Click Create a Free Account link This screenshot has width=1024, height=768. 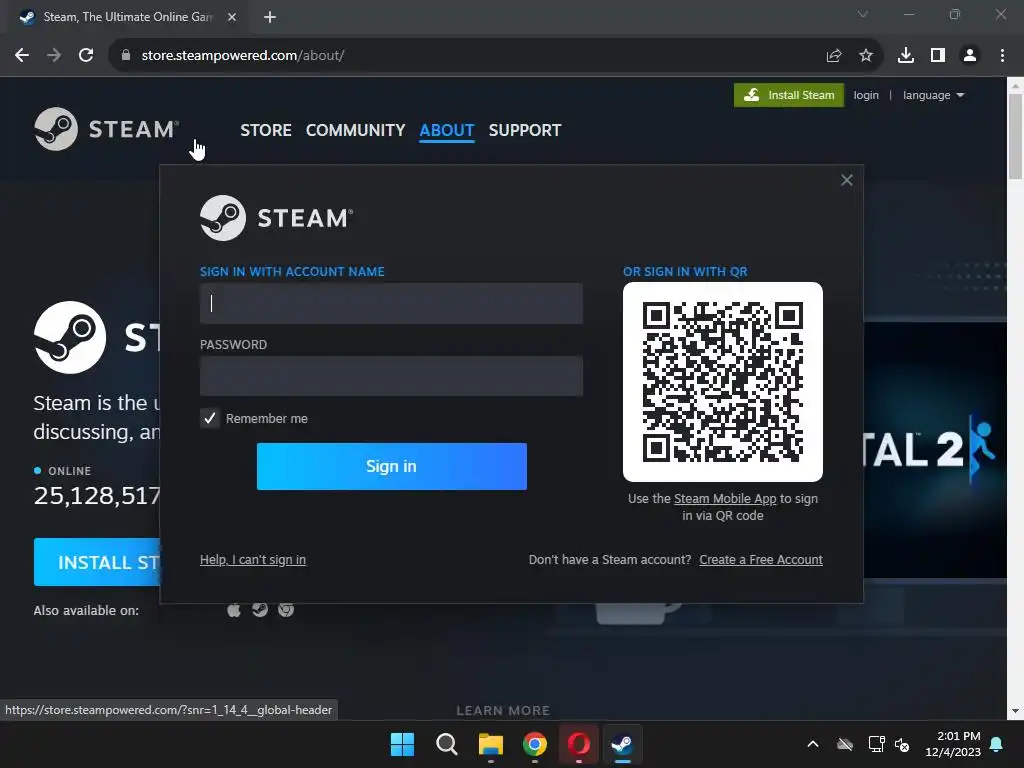point(761,560)
